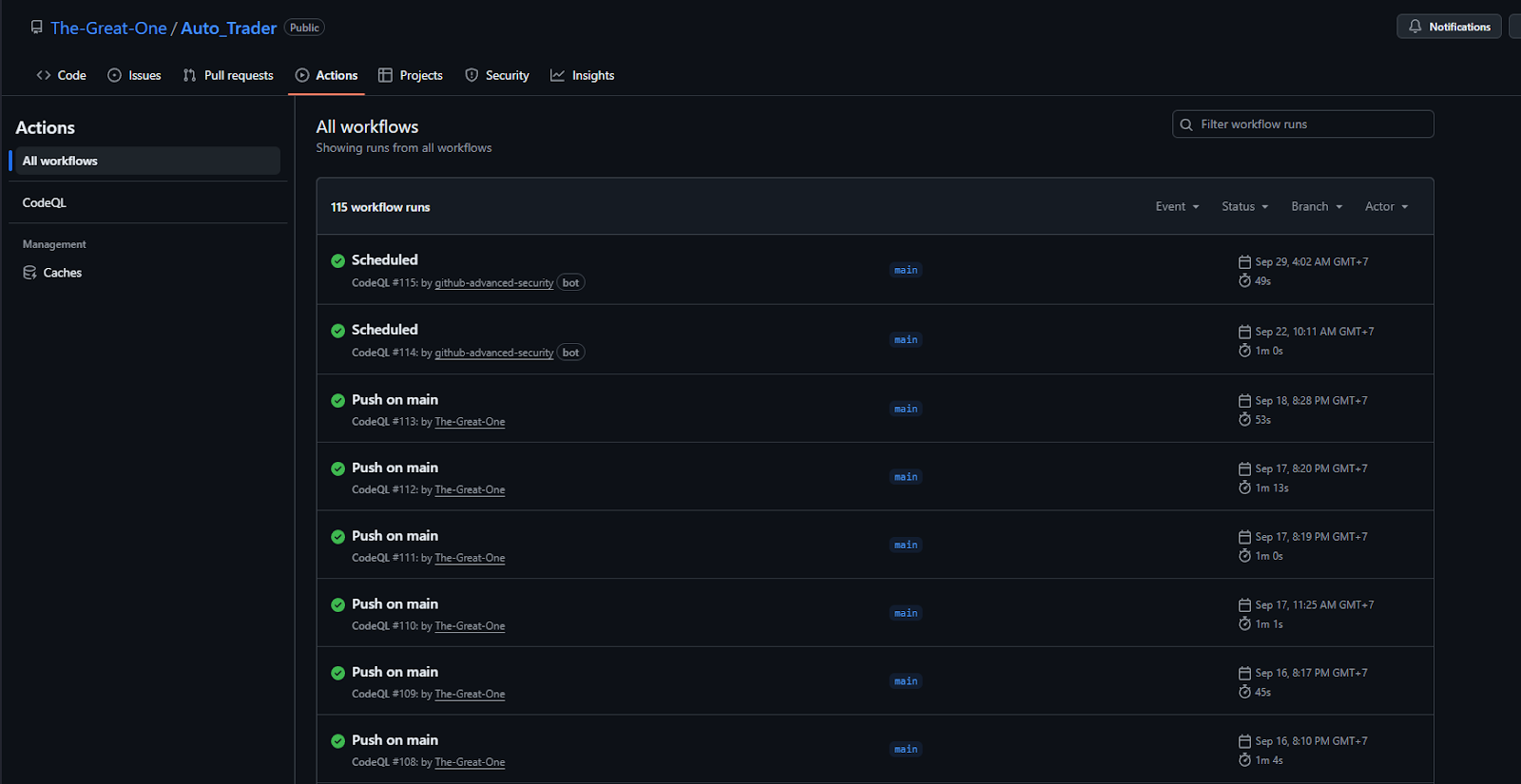The height and width of the screenshot is (784, 1521).
Task: Expand the Actor filter dropdown
Action: point(1386,207)
